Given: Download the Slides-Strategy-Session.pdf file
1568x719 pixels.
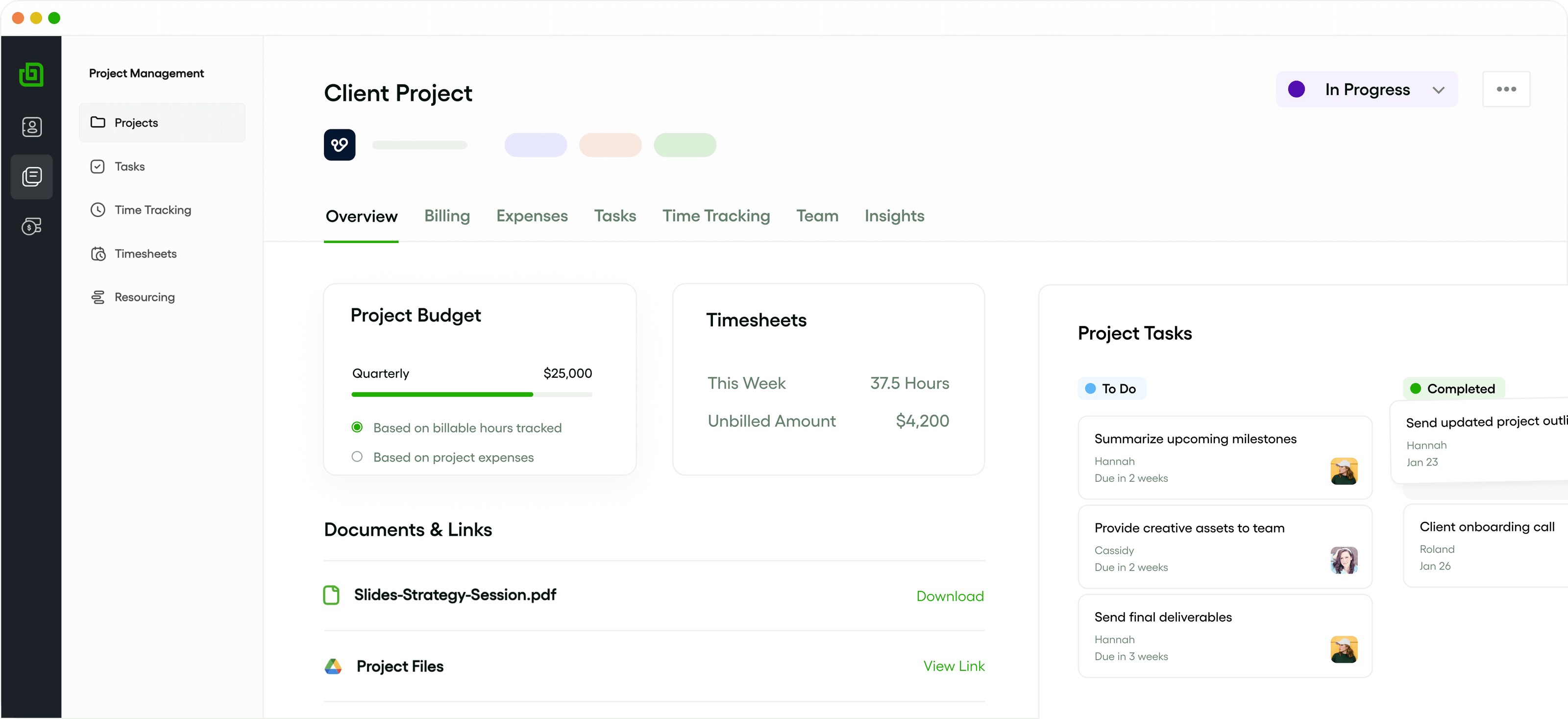Looking at the screenshot, I should [950, 595].
